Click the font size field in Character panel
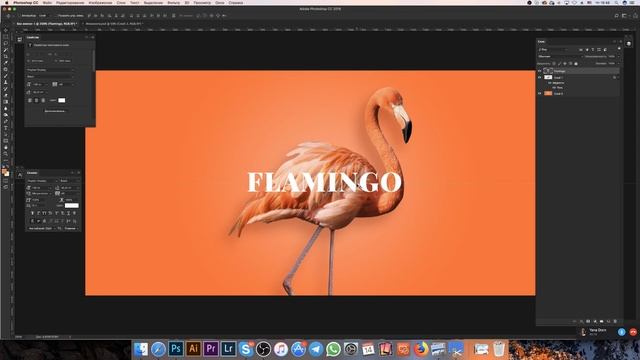Screen dimensions: 640x360 tap(41, 188)
